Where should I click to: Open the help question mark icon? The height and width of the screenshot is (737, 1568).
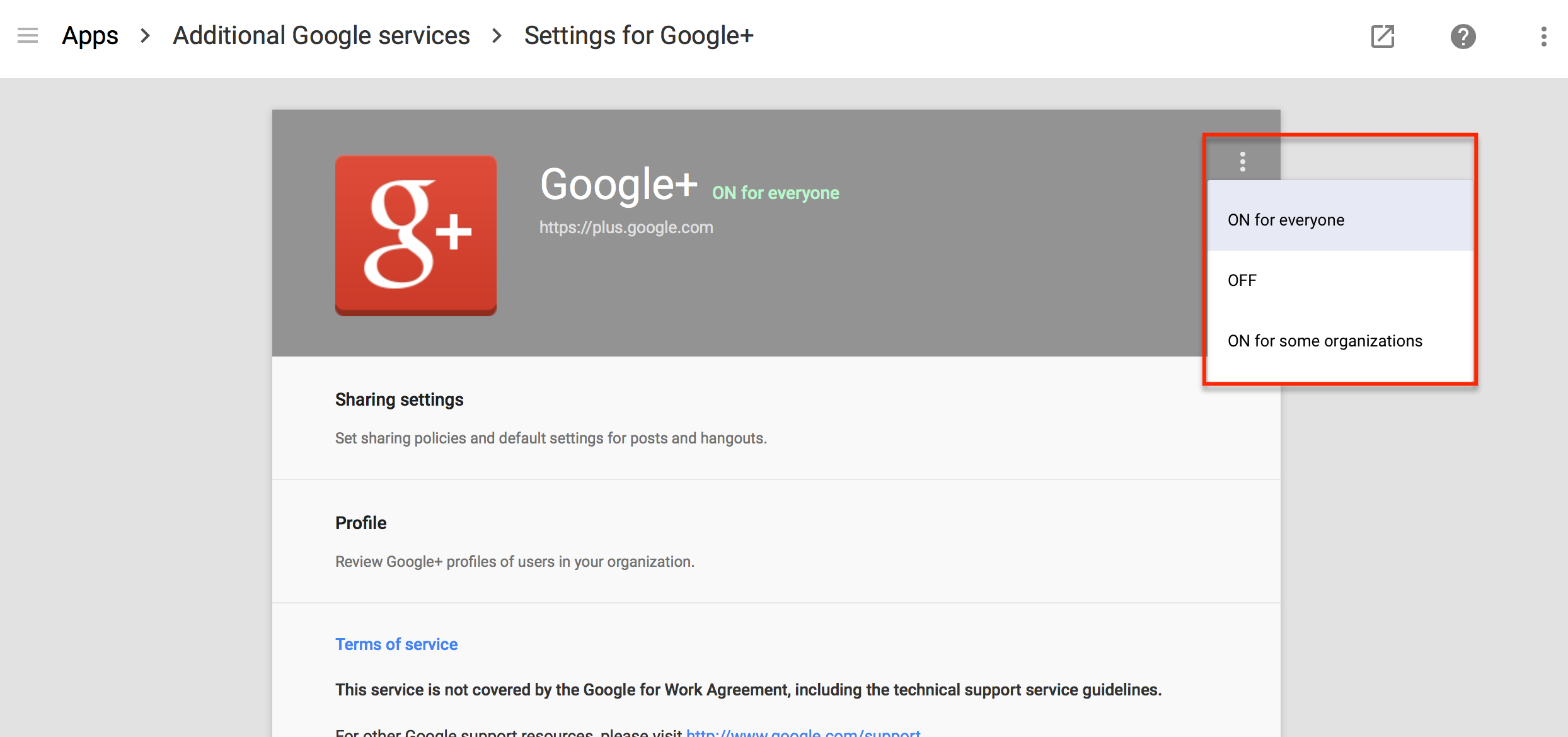tap(1463, 37)
